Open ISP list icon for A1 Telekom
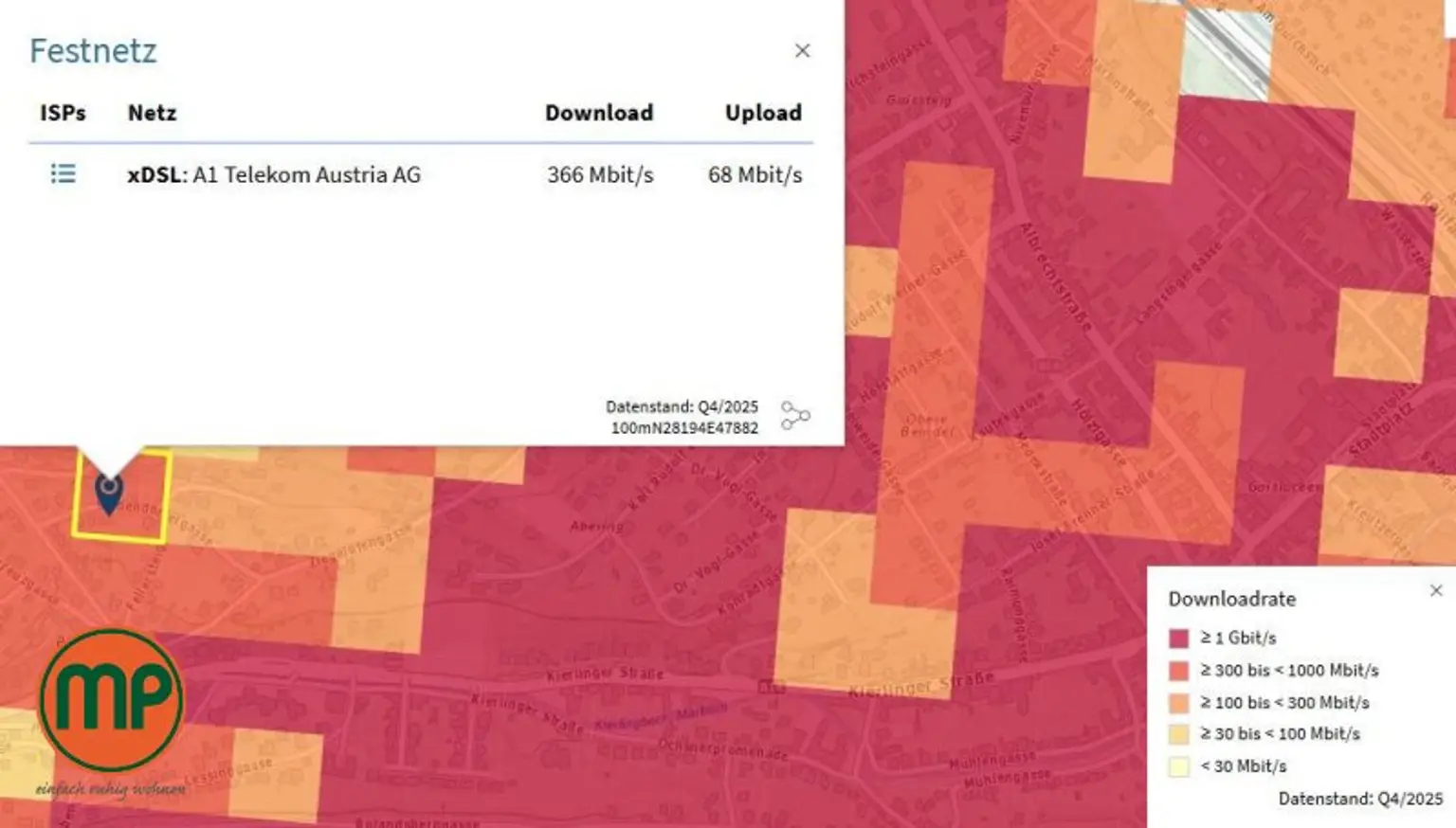This screenshot has height=828, width=1456. 63,173
